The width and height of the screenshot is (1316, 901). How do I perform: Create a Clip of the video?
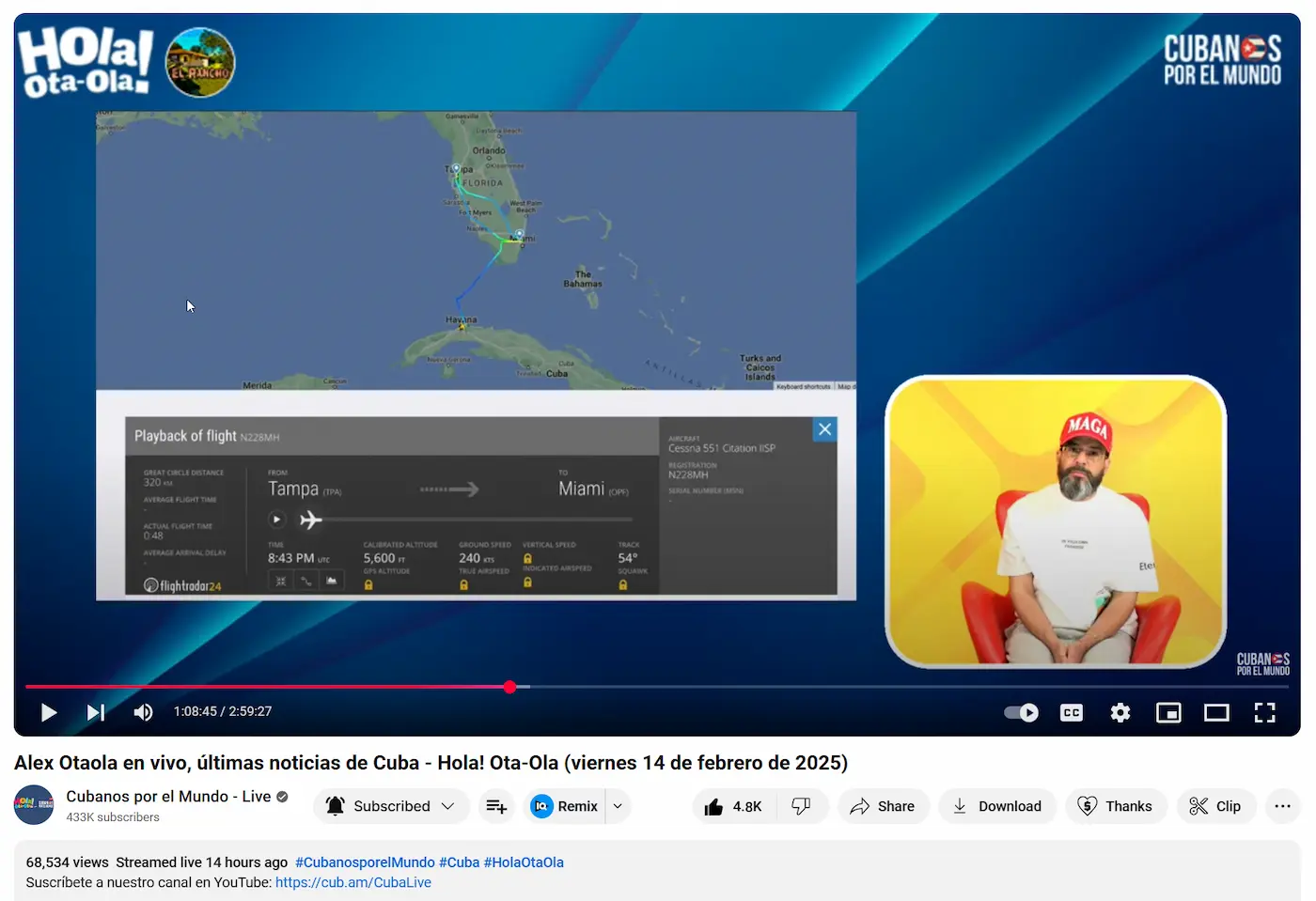point(1216,806)
